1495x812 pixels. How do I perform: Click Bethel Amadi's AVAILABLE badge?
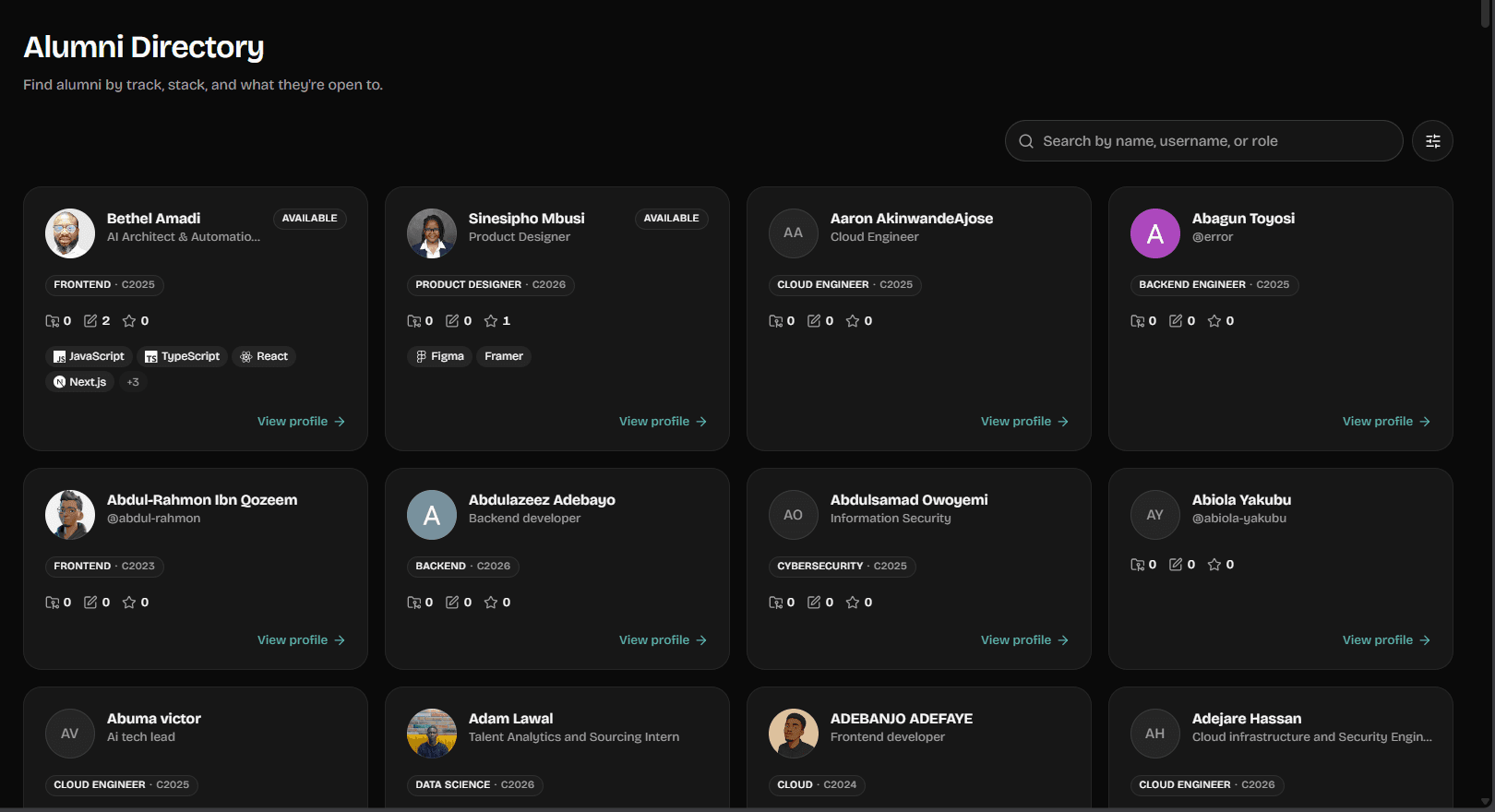309,219
